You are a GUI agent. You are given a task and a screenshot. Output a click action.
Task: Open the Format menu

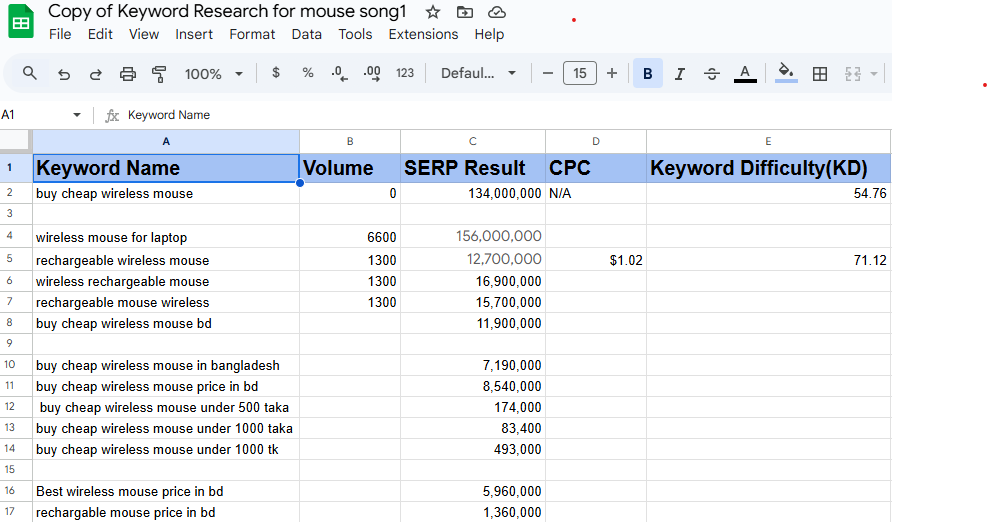pos(252,34)
